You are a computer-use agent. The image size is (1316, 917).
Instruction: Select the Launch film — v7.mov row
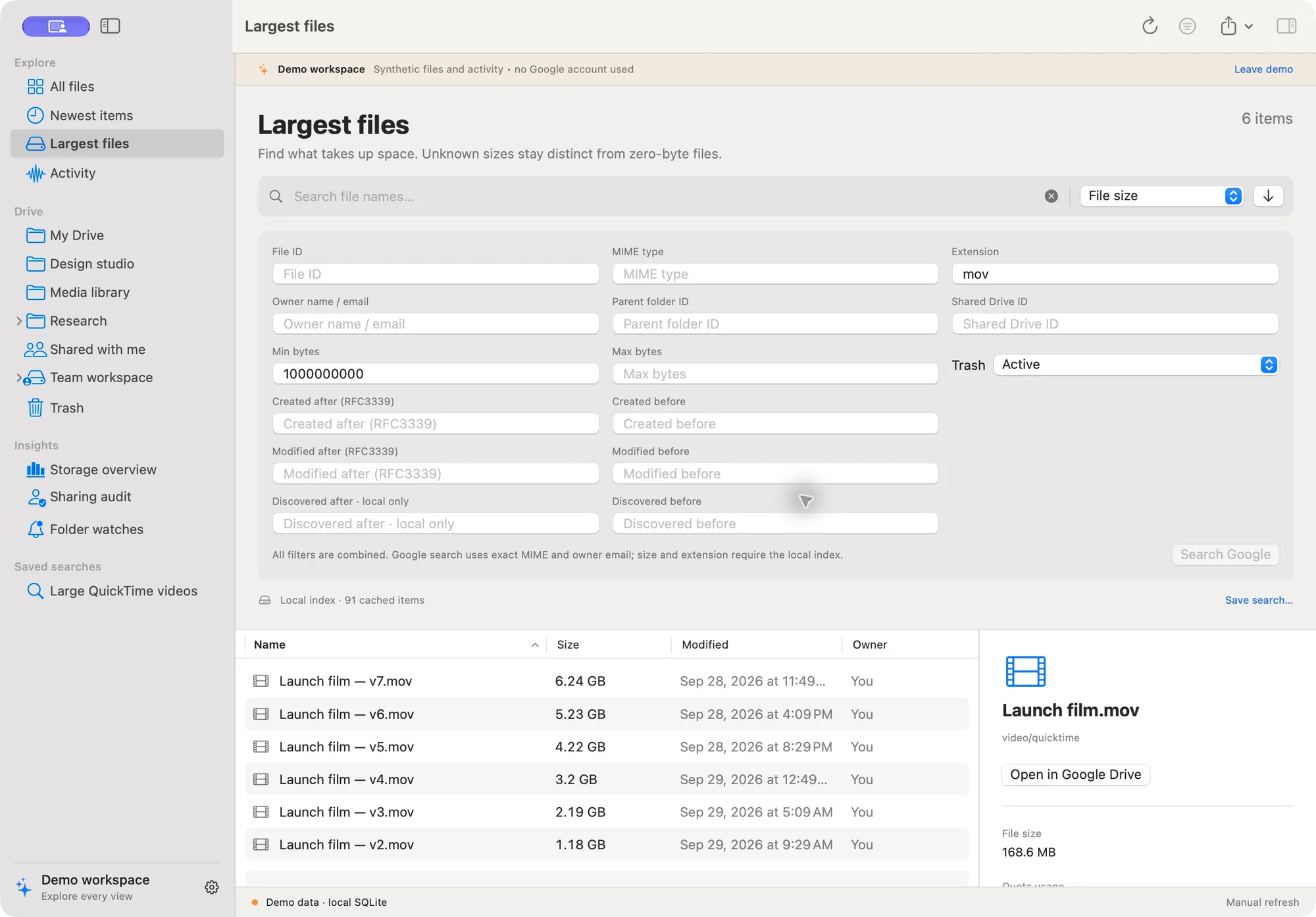click(x=607, y=681)
